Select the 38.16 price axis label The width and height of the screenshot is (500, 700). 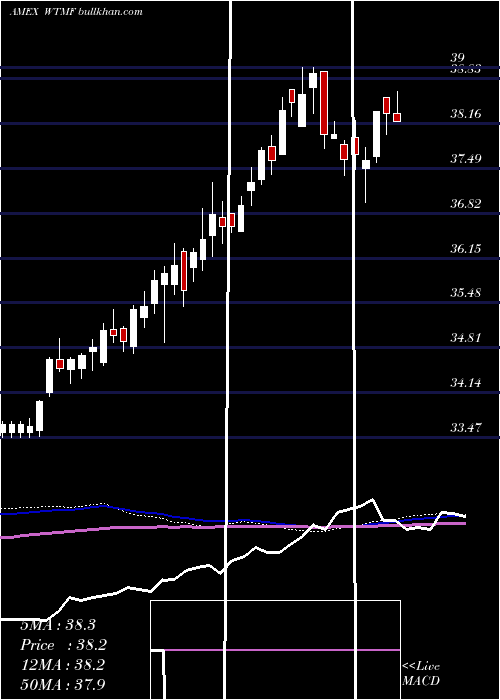466,114
